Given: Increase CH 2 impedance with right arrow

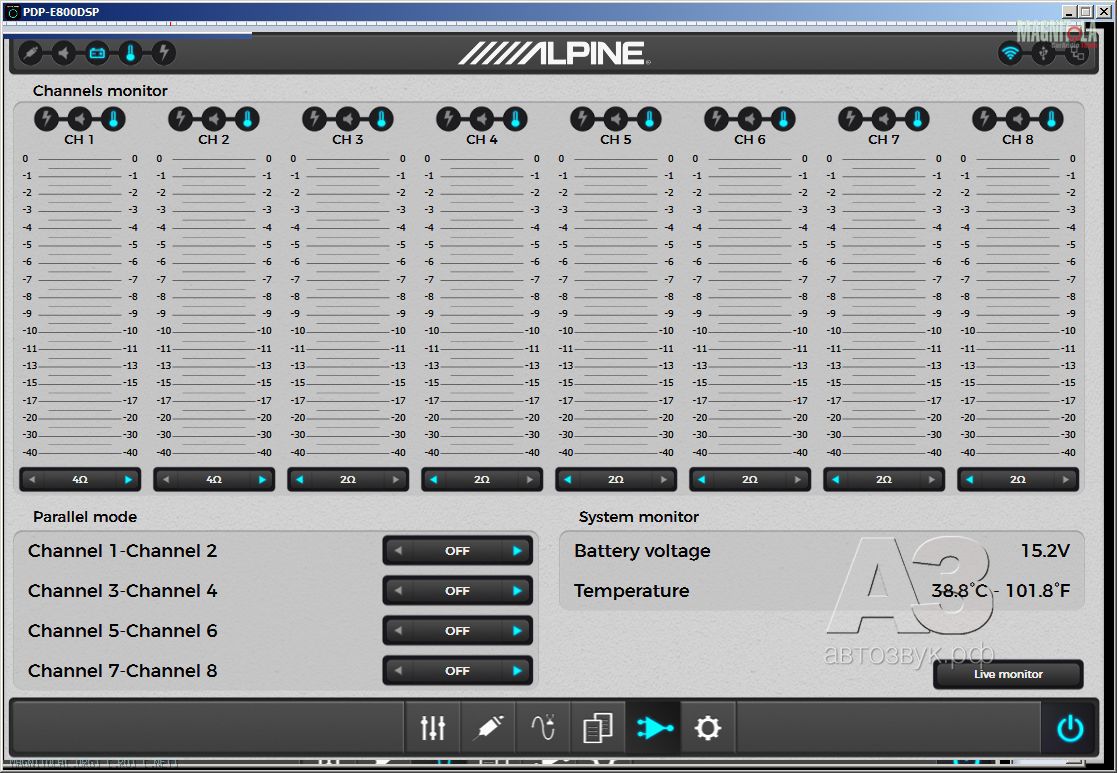Looking at the screenshot, I should coord(262,479).
